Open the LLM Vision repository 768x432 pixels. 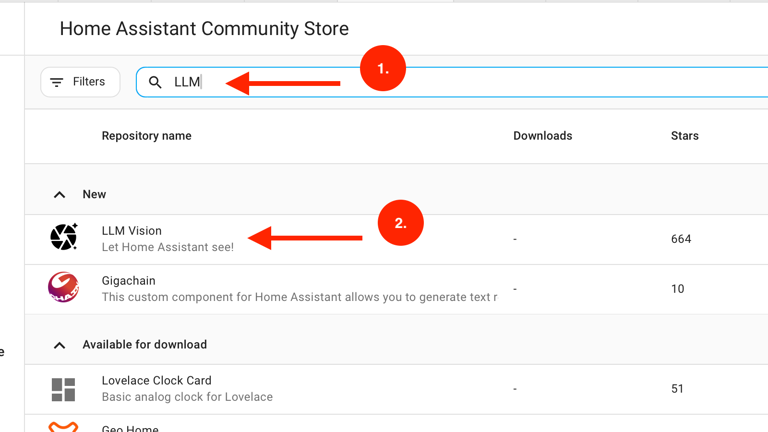[x=131, y=231]
